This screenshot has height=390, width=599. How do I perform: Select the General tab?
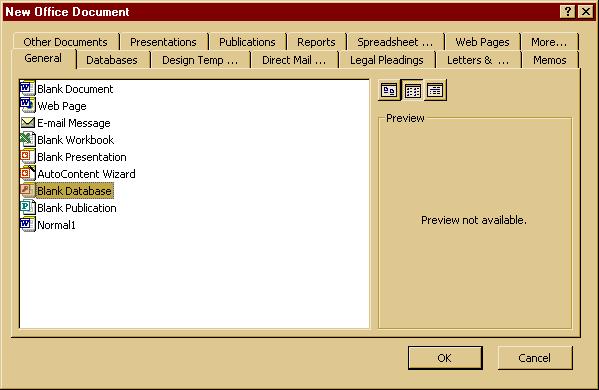43,58
